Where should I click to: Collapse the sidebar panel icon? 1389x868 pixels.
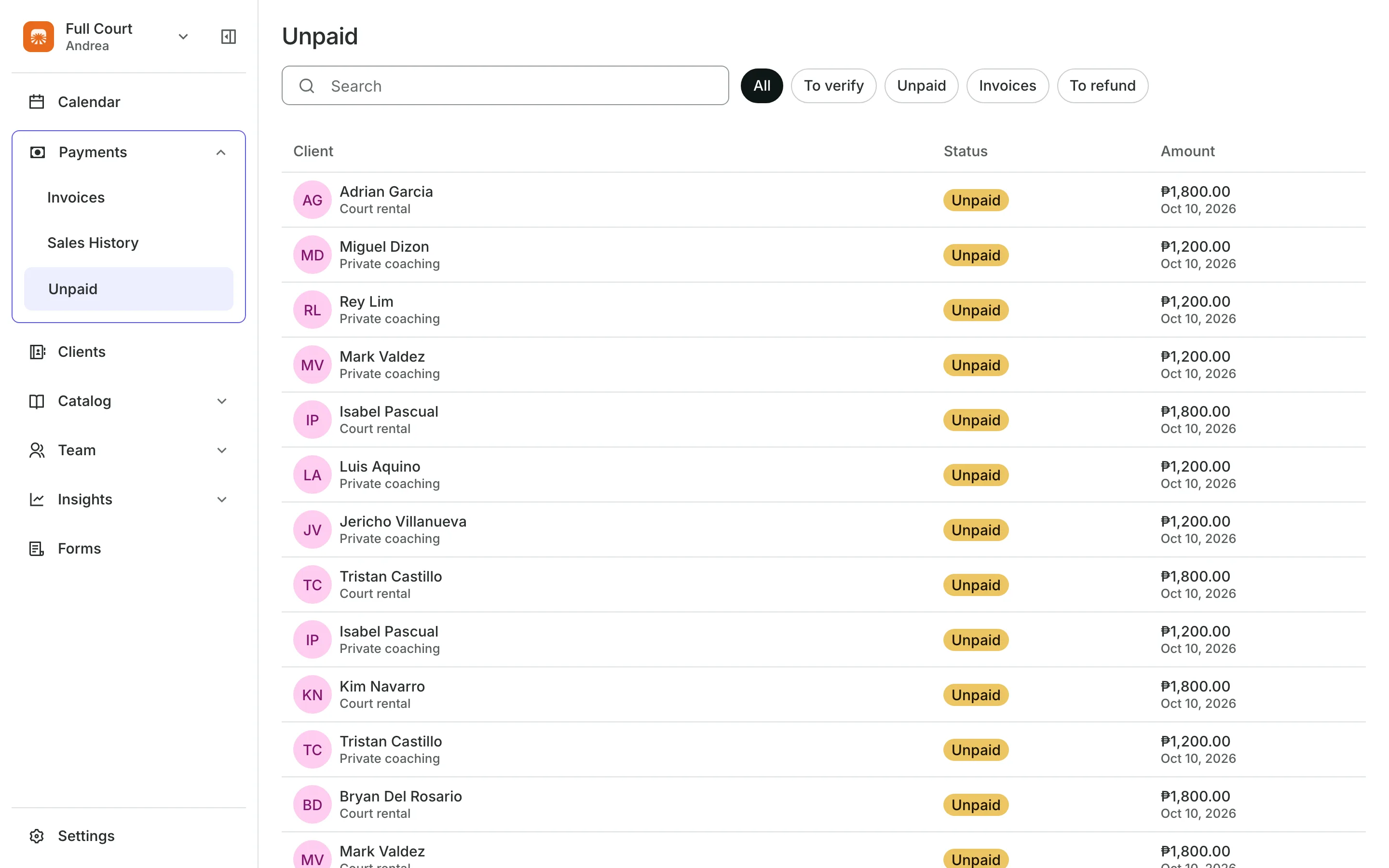[x=229, y=37]
